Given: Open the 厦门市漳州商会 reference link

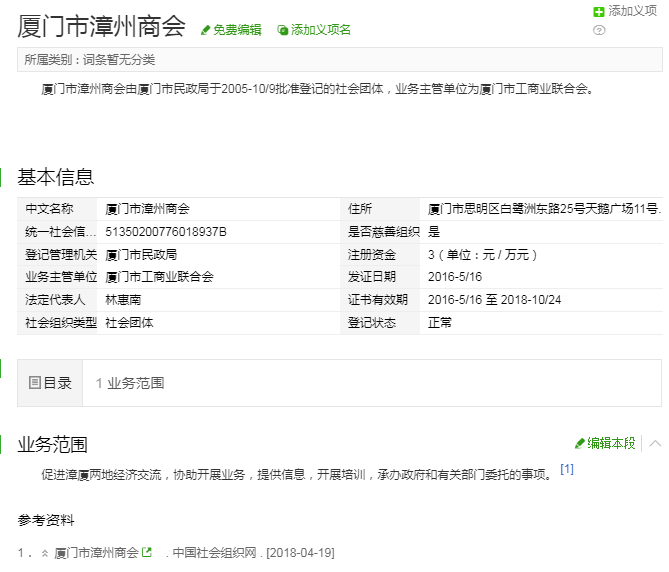Looking at the screenshot, I should 96,553.
